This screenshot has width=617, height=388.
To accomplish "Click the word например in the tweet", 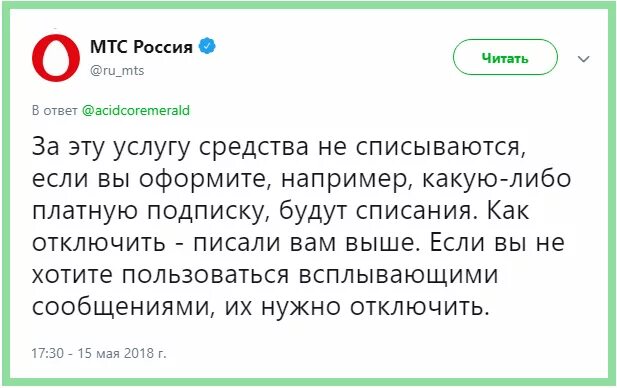I will 346,179.
